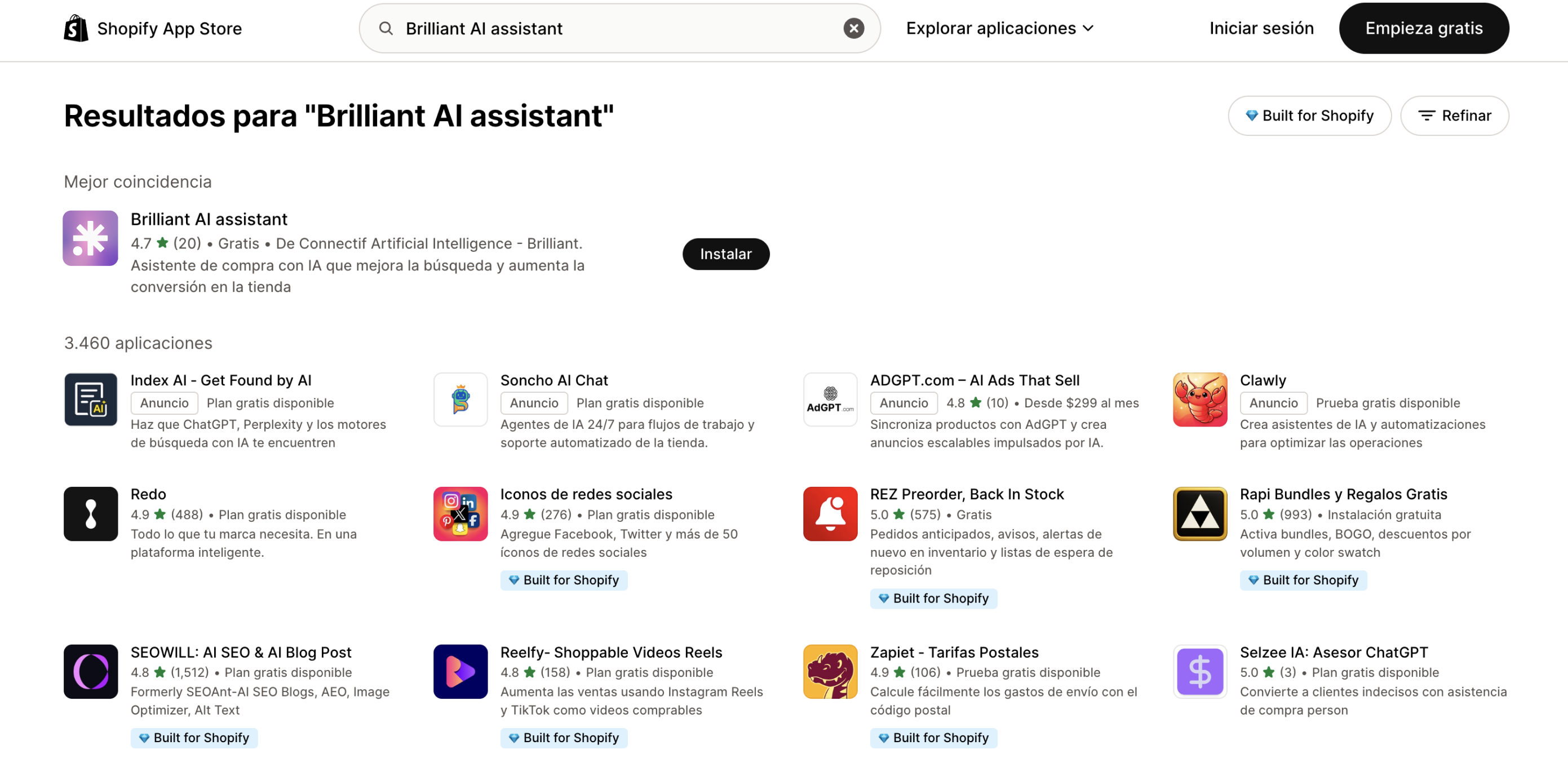Image resolution: width=1568 pixels, height=763 pixels.
Task: Open the Rapi Bundles triangle icon
Action: [x=1200, y=513]
